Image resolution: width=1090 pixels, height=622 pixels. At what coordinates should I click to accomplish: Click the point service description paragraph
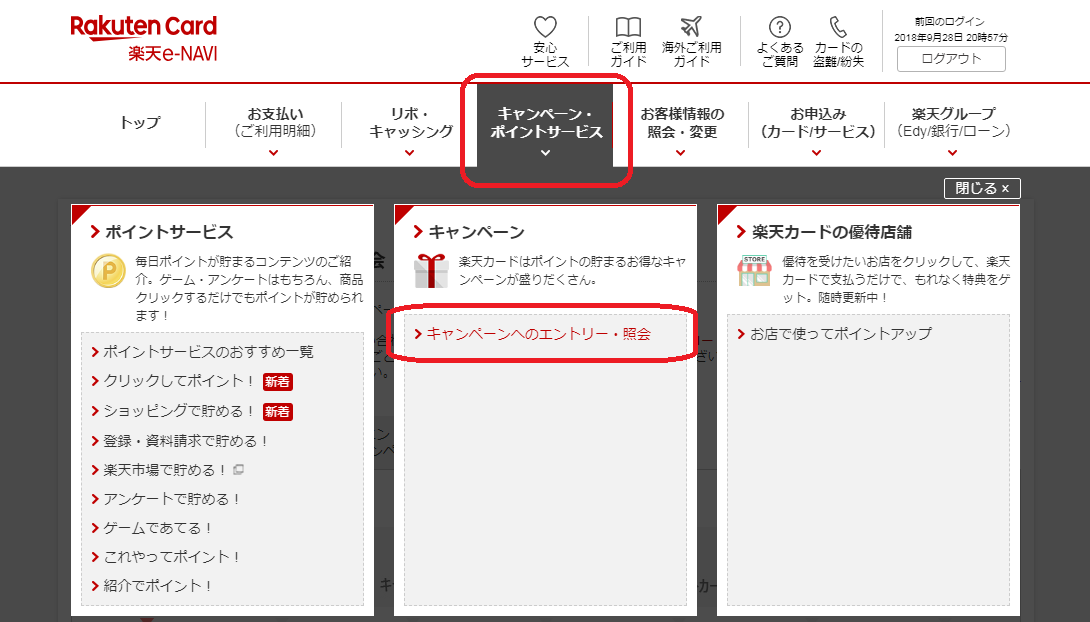(250, 288)
